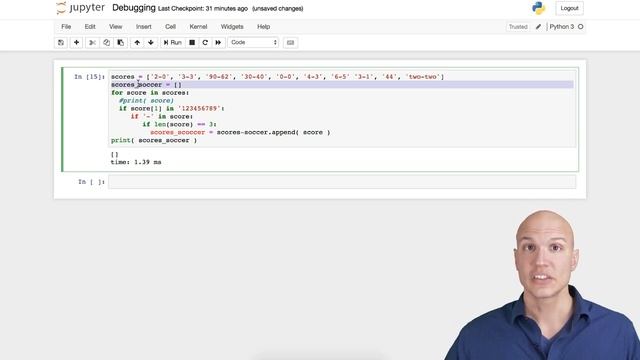Image resolution: width=640 pixels, height=360 pixels.
Task: Click the Python logo icon
Action: click(x=539, y=8)
